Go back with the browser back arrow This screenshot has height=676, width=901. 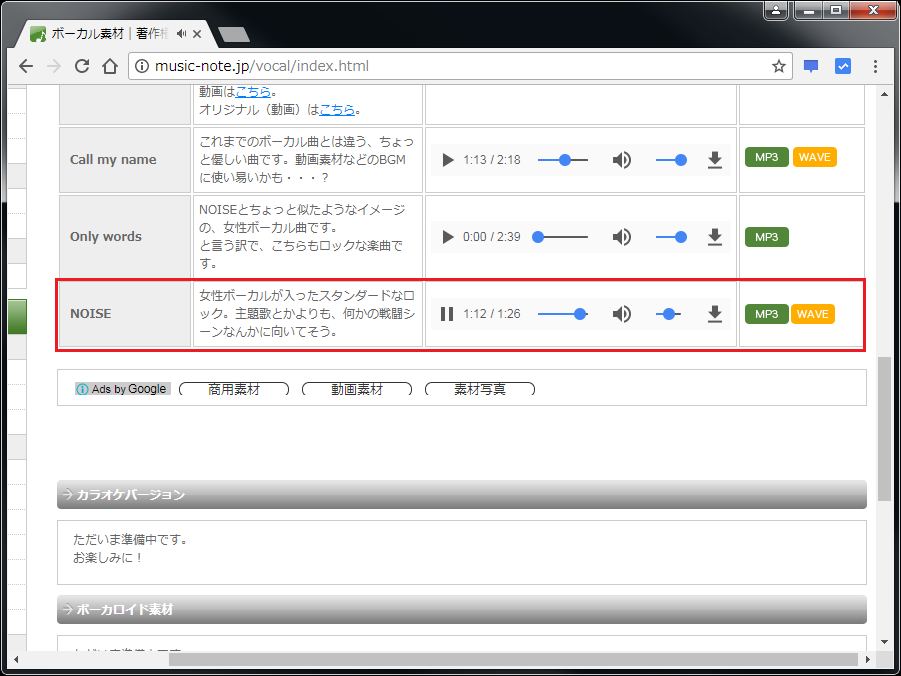tap(26, 67)
